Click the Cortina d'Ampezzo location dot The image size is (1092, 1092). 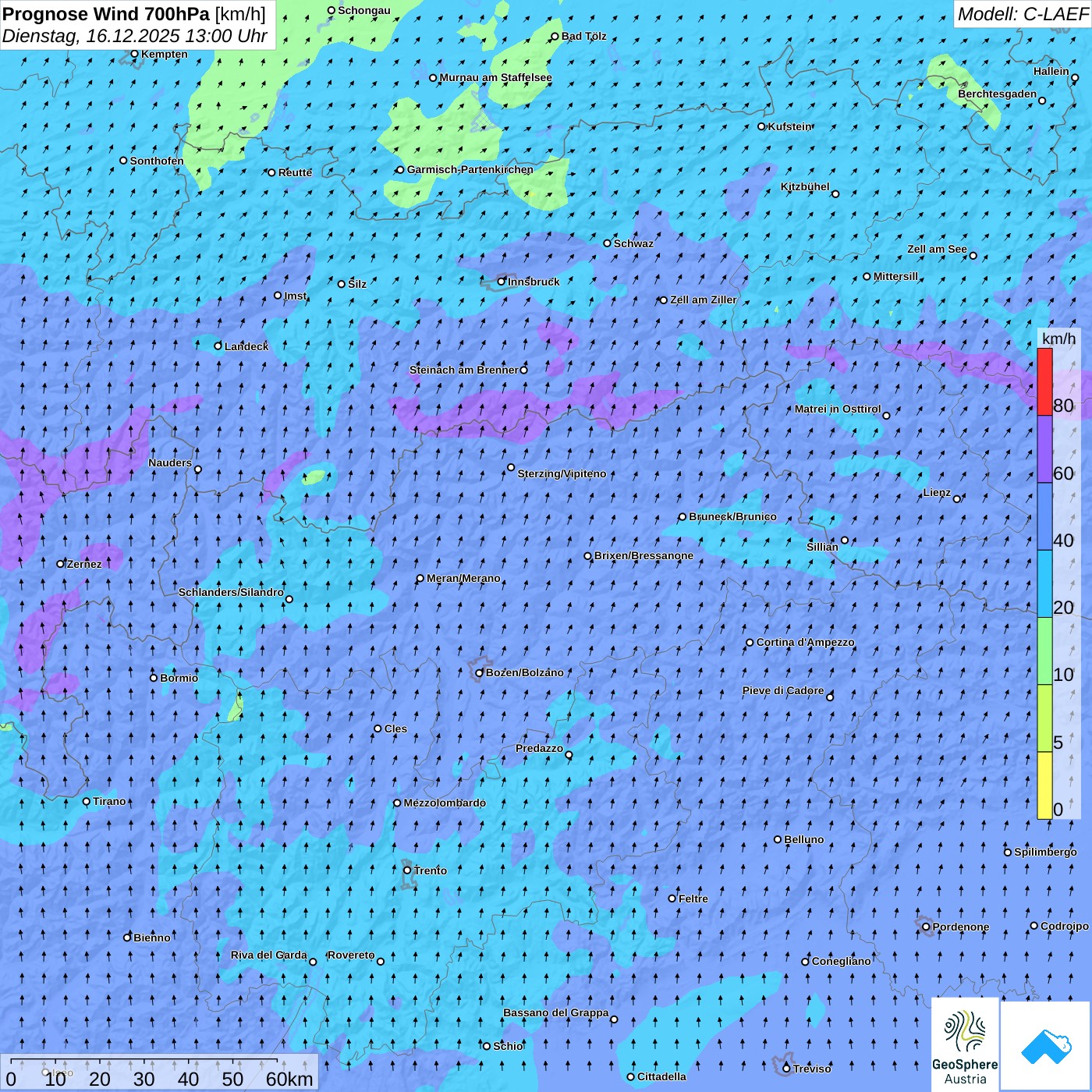pyautogui.click(x=750, y=643)
